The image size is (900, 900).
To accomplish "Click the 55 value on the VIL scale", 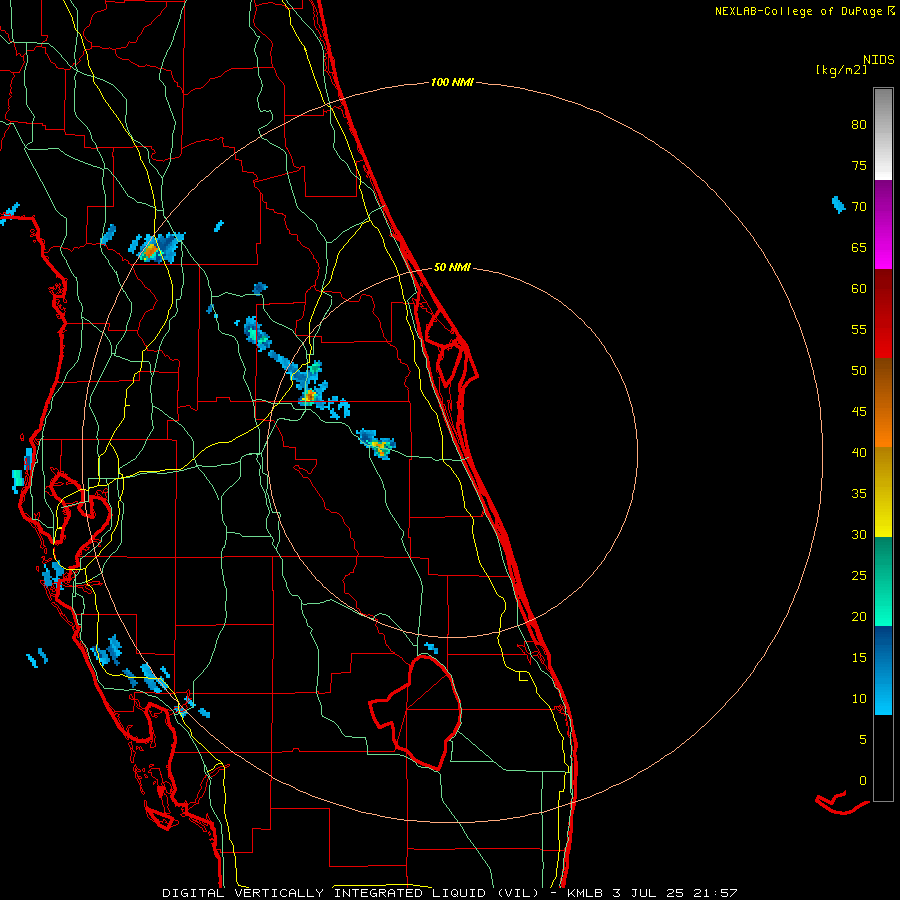I will click(x=859, y=329).
